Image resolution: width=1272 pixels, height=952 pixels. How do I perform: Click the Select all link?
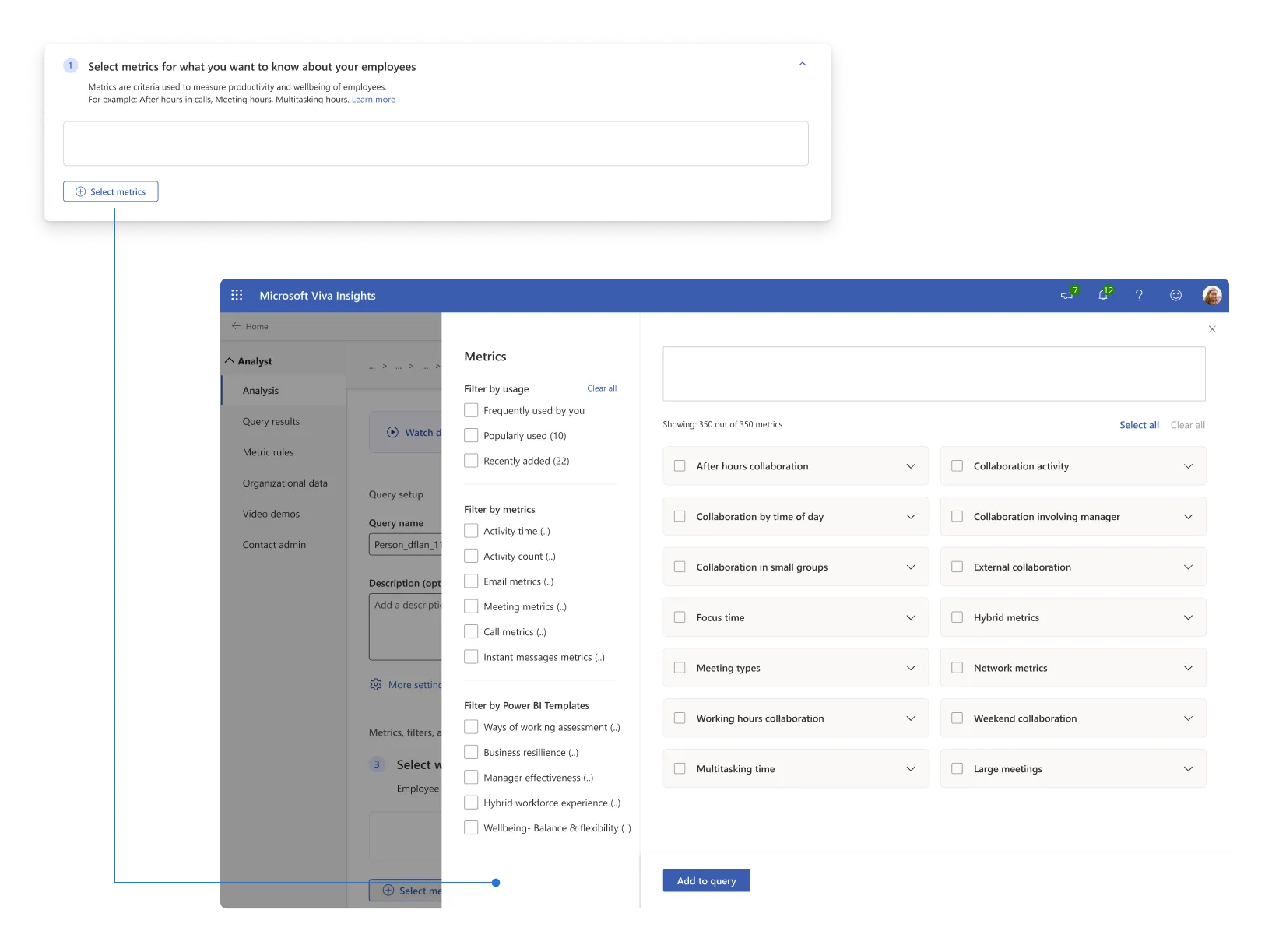pyautogui.click(x=1139, y=425)
